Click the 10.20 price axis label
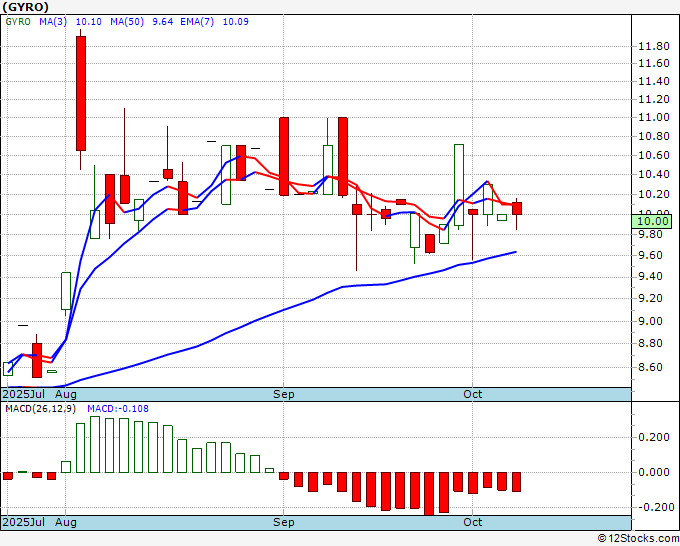The width and height of the screenshot is (680, 546). pos(654,194)
